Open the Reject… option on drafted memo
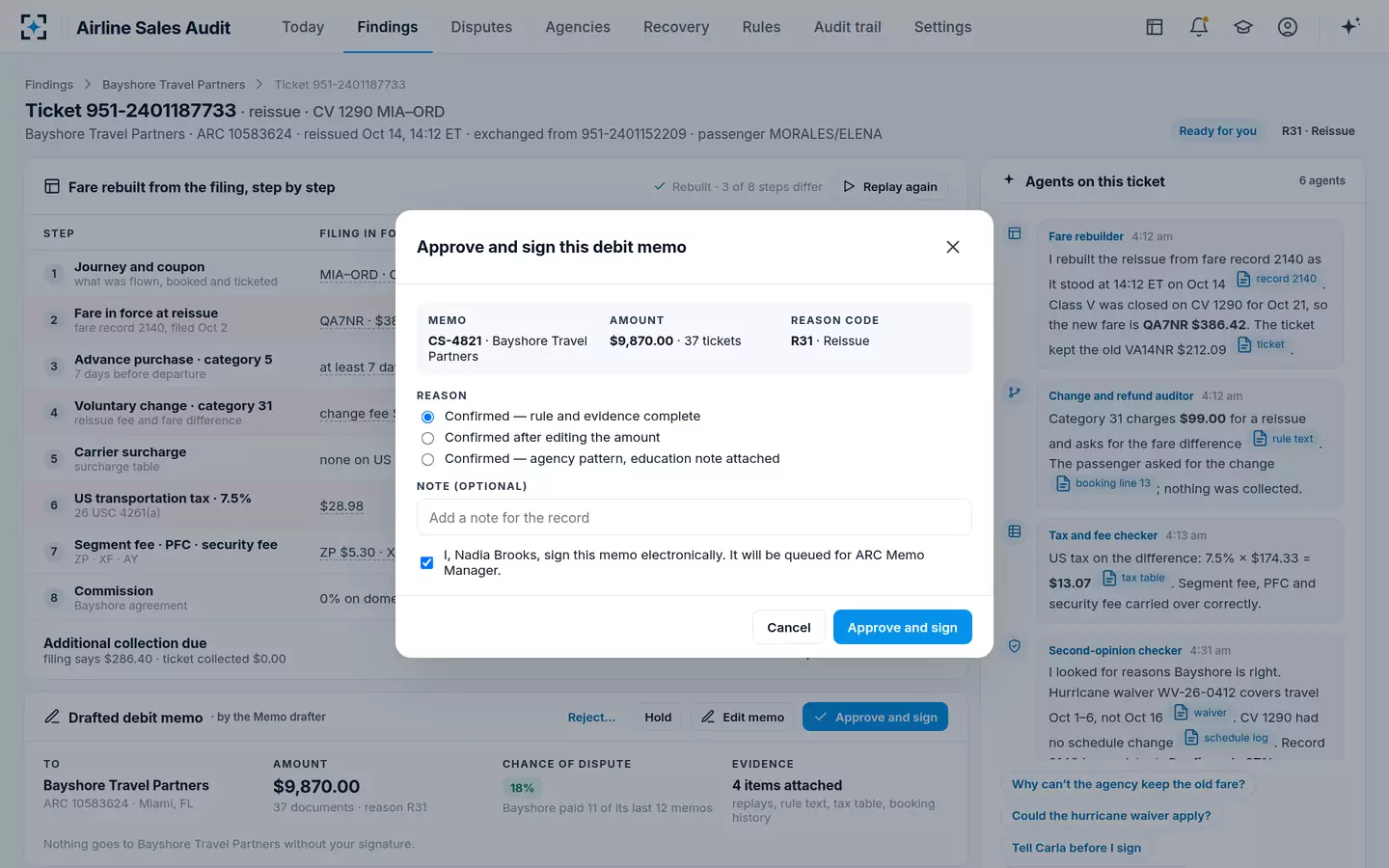1389x868 pixels. (591, 717)
